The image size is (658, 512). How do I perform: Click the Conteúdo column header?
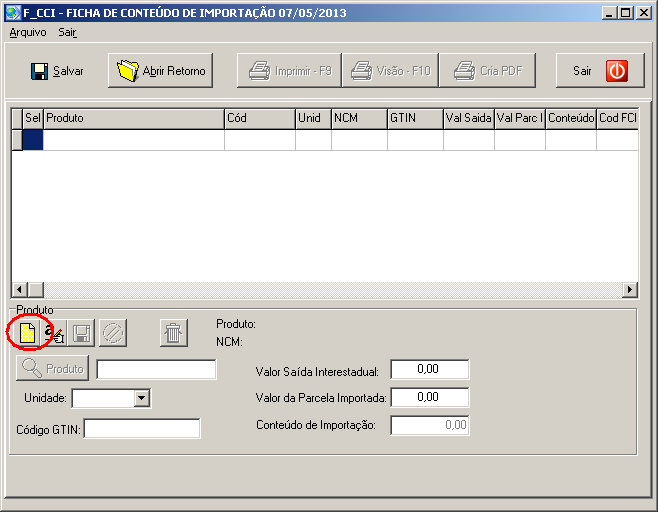point(571,118)
